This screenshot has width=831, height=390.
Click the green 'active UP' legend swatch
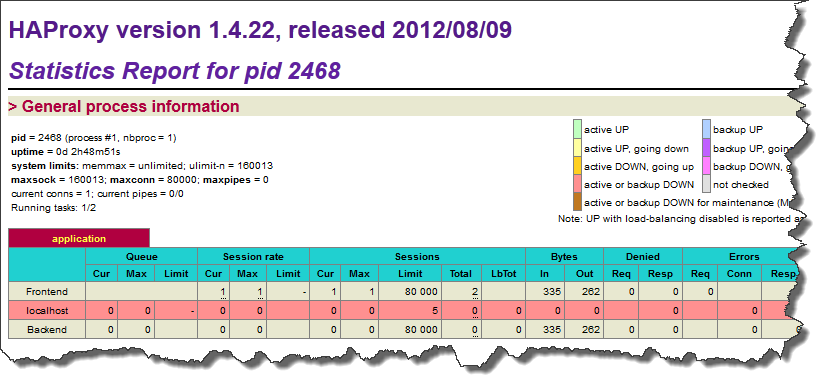(577, 129)
